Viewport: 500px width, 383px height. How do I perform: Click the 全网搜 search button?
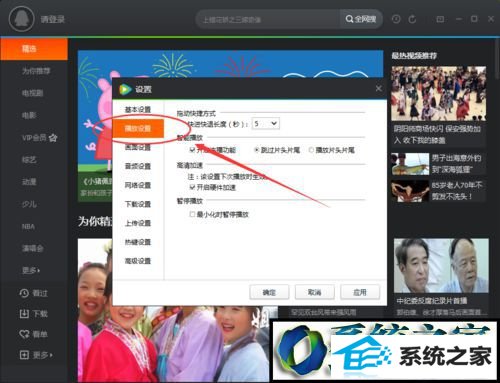click(x=361, y=19)
